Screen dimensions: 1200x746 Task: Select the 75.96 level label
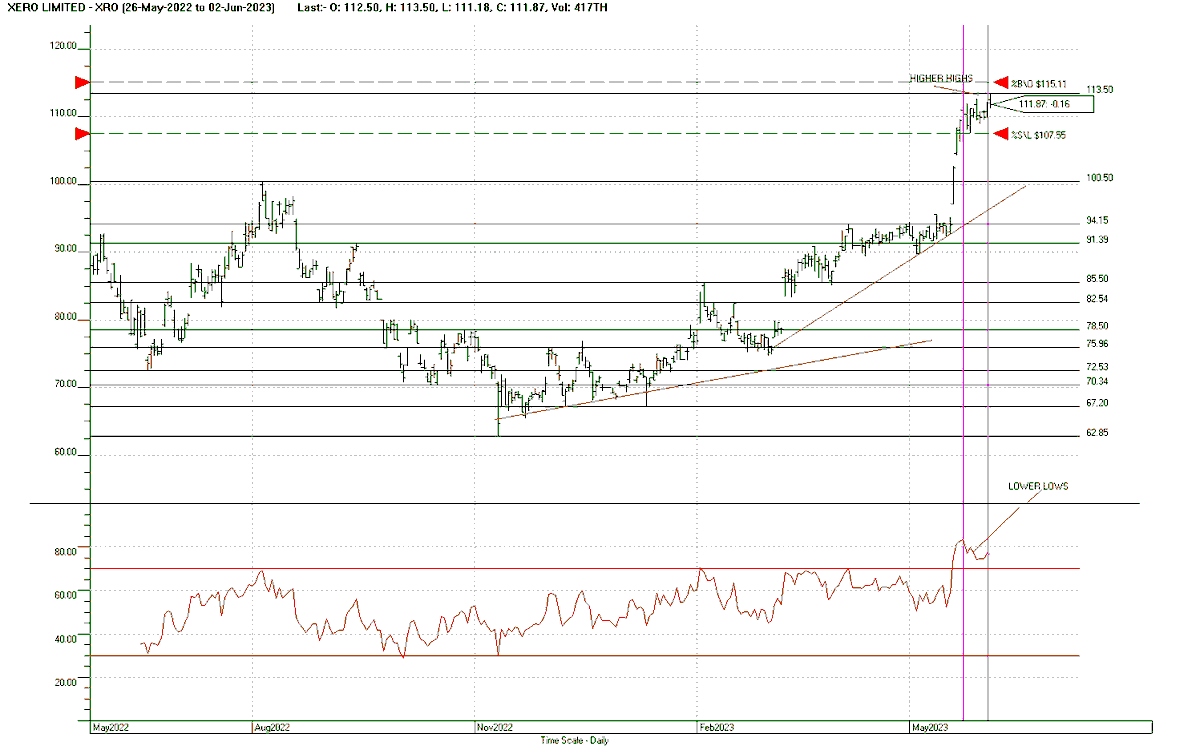click(1097, 344)
